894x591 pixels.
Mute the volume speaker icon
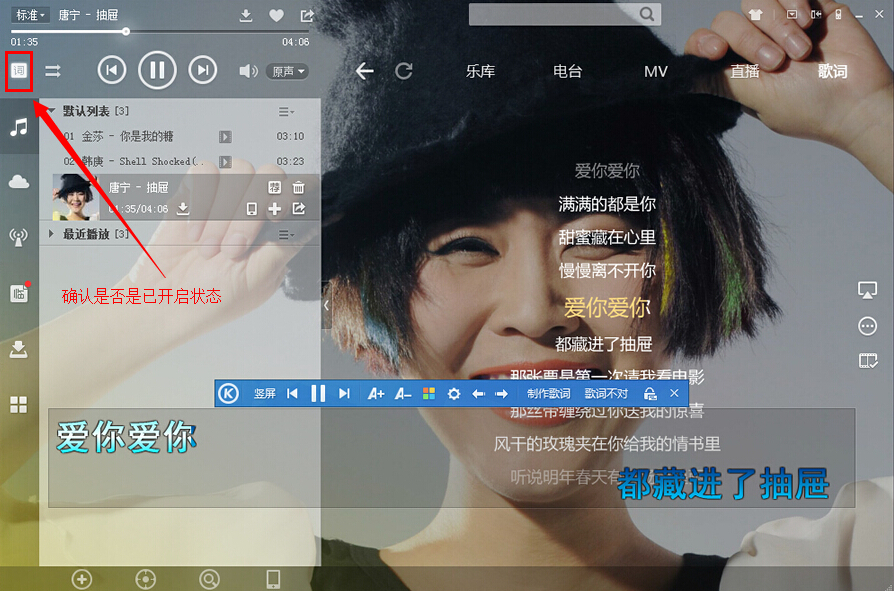pyautogui.click(x=247, y=71)
